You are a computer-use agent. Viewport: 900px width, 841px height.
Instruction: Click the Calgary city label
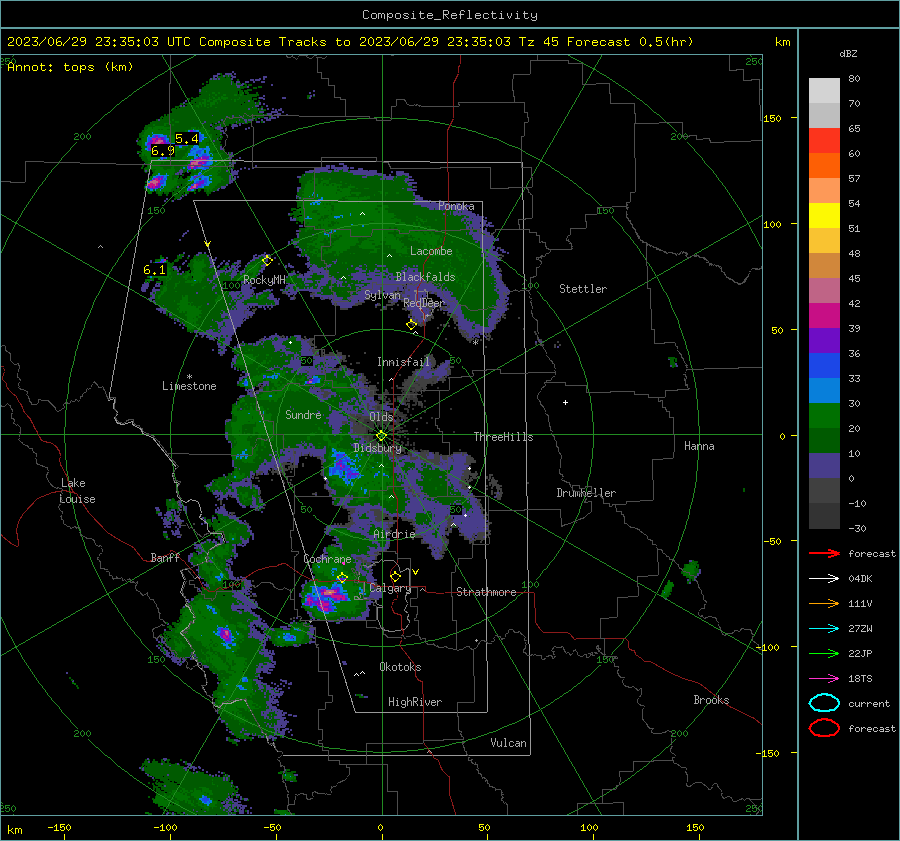point(390,588)
